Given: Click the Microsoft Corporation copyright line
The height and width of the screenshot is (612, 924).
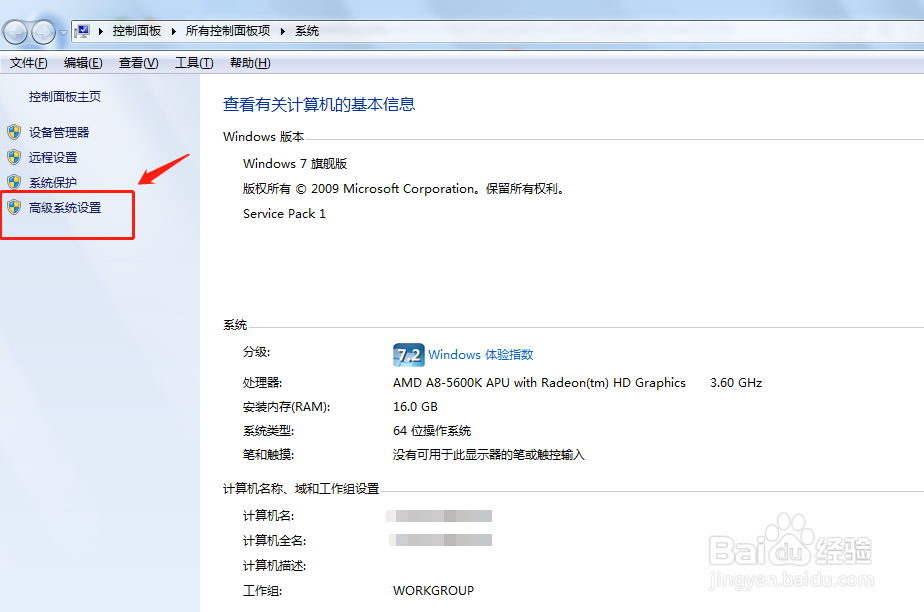Looking at the screenshot, I should coord(404,188).
